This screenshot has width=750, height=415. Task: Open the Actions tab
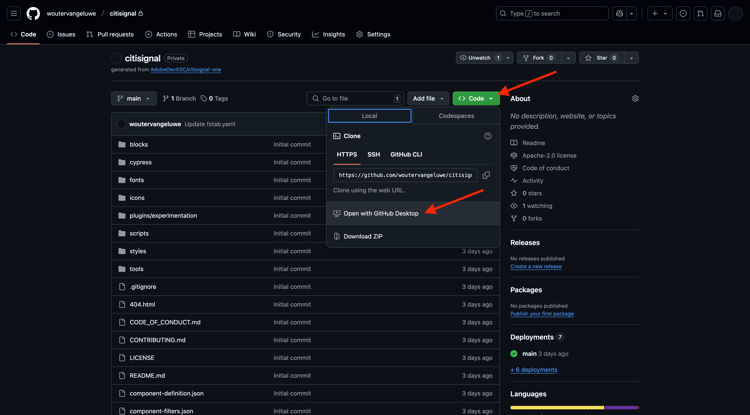click(x=161, y=34)
